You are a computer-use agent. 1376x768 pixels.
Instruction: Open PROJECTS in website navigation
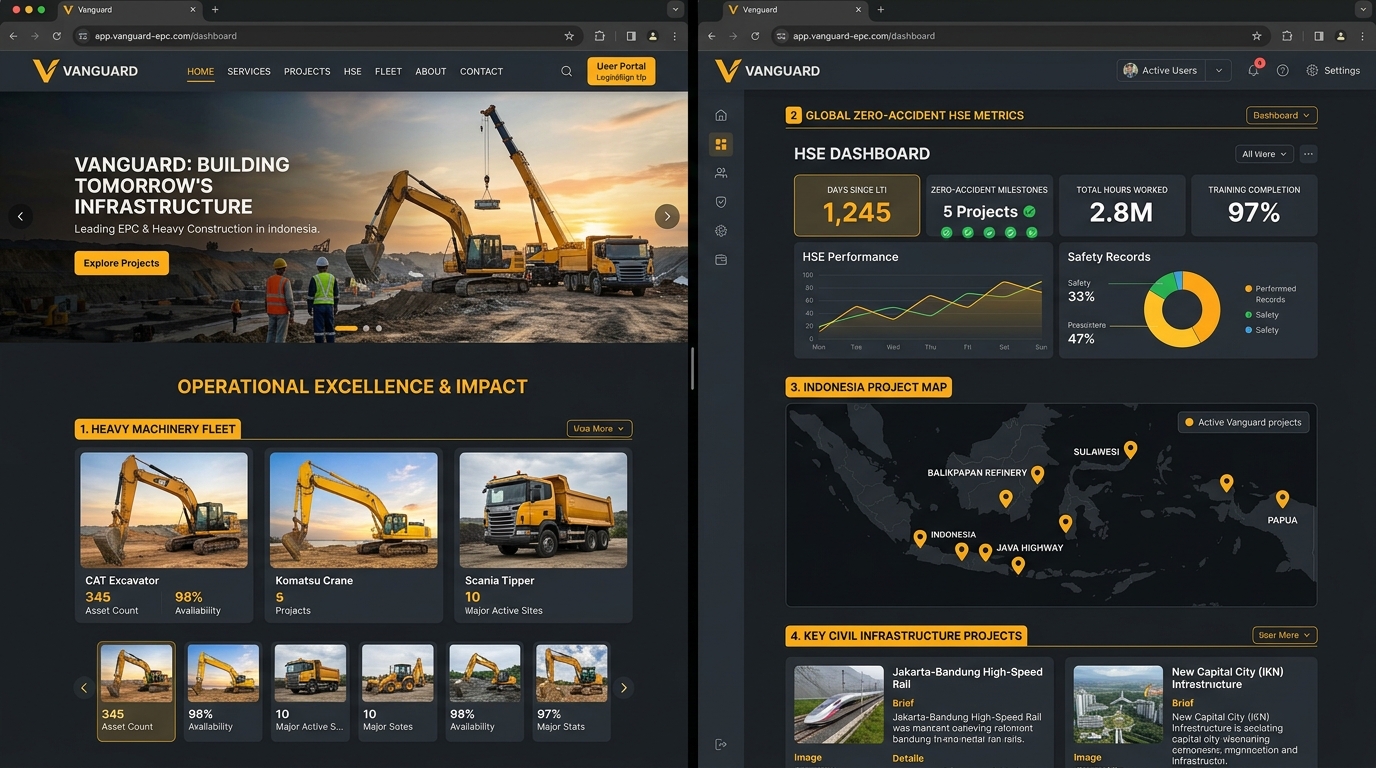point(307,71)
